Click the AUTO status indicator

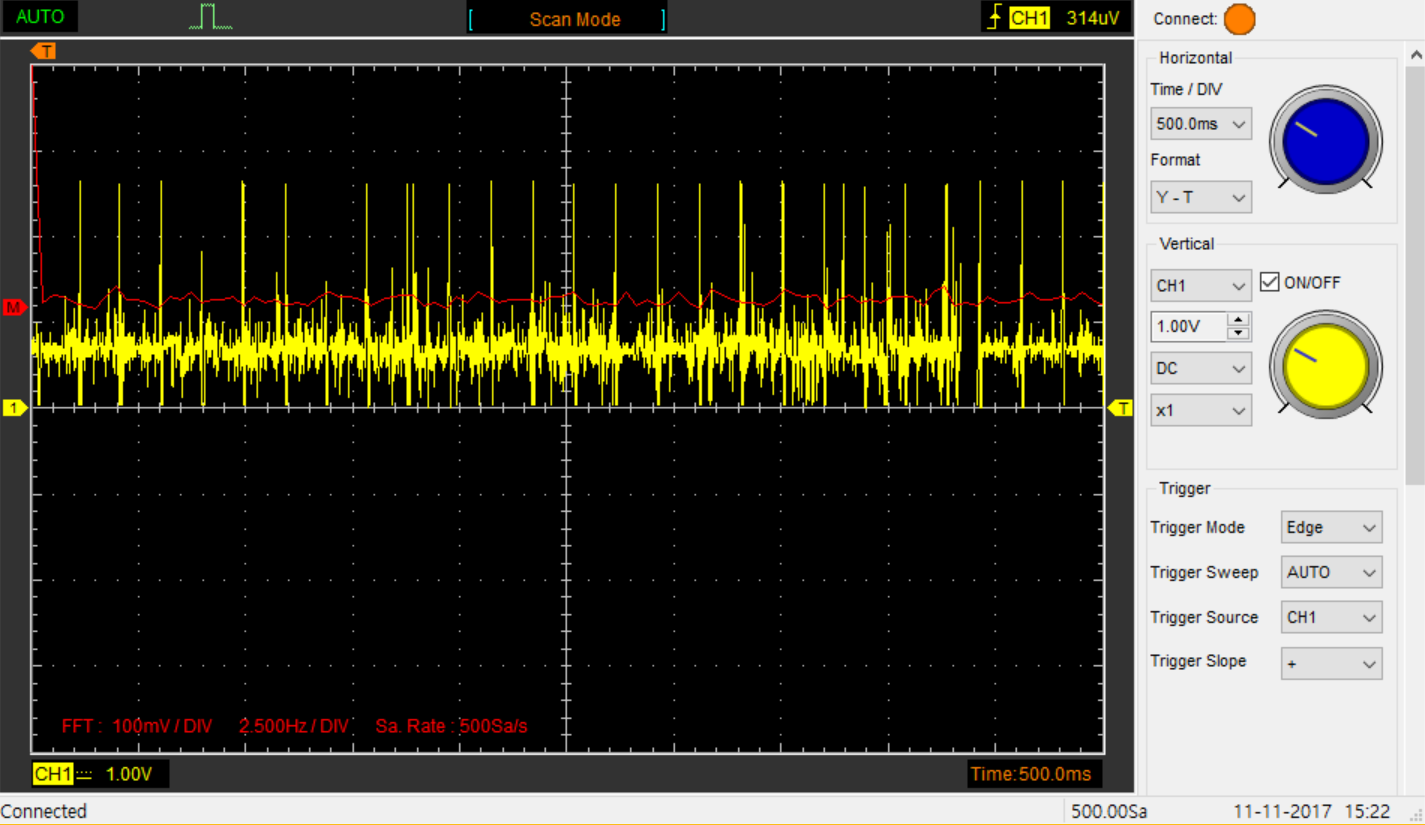tap(40, 17)
